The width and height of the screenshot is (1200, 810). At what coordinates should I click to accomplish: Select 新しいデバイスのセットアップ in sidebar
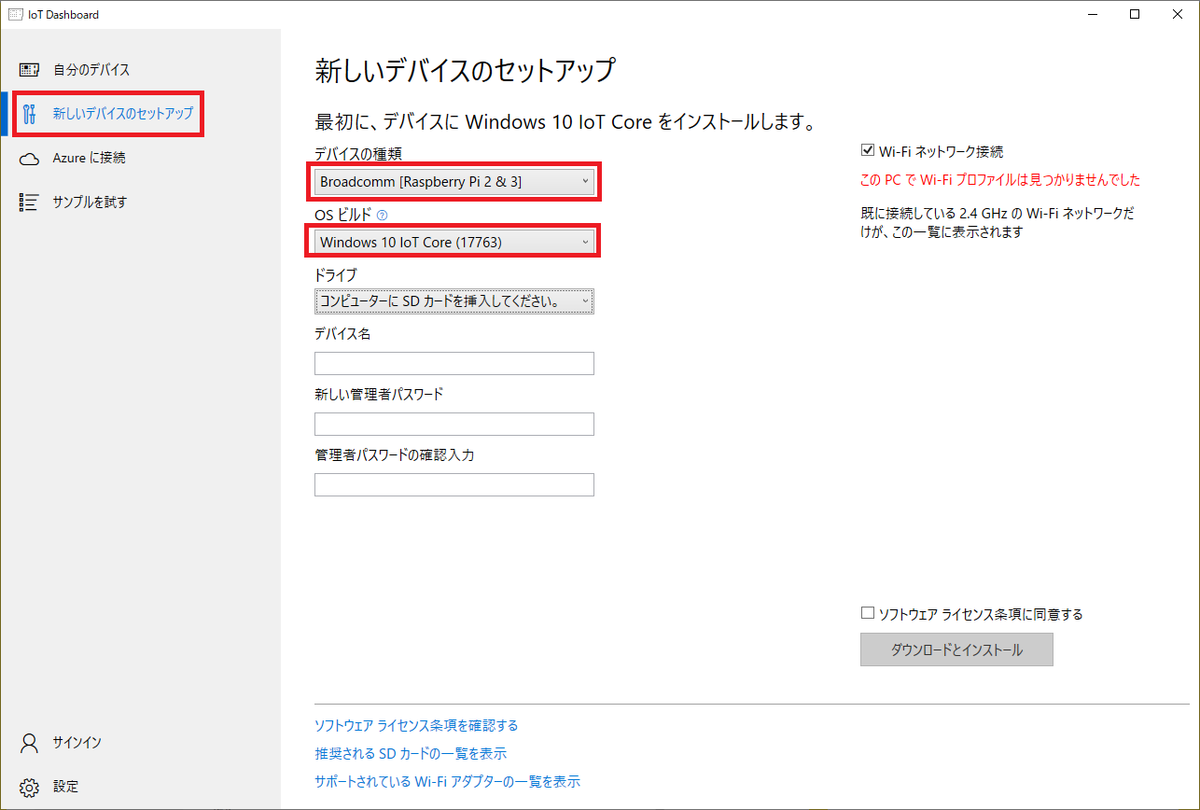[x=140, y=114]
